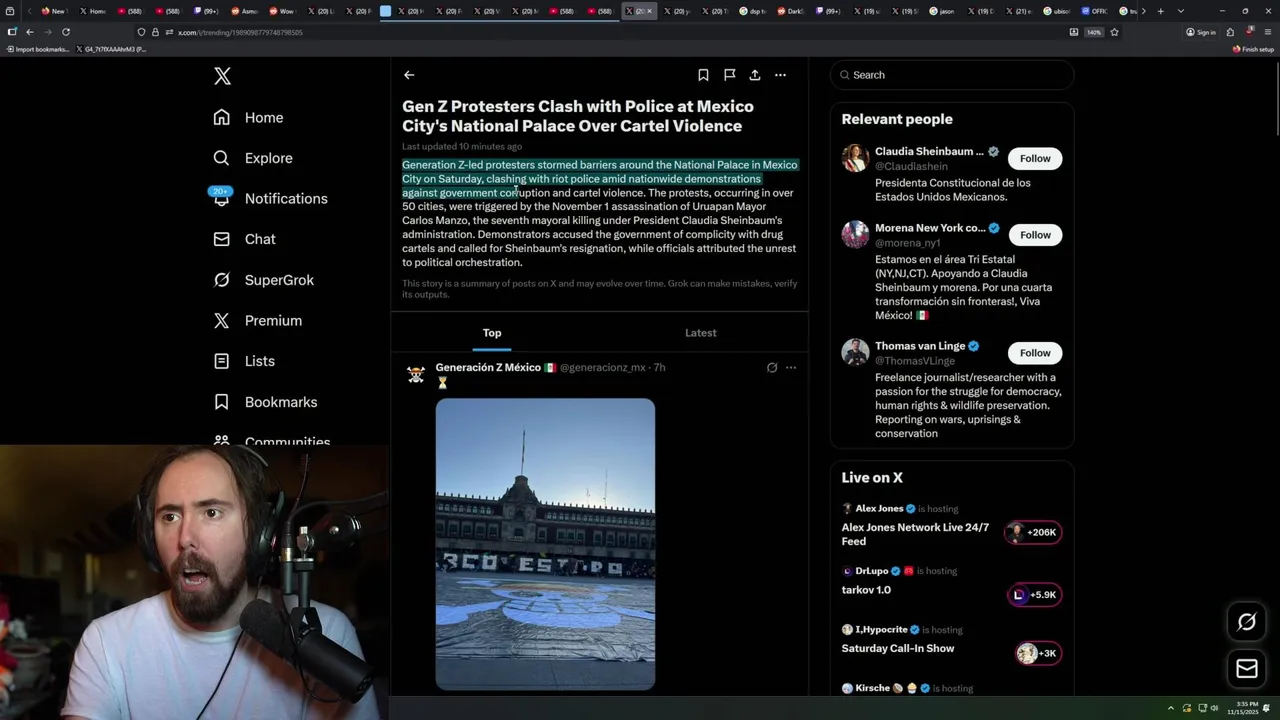This screenshot has width=1280, height=720.
Task: Click the Extensions icon in toolbar
Action: click(x=1230, y=32)
